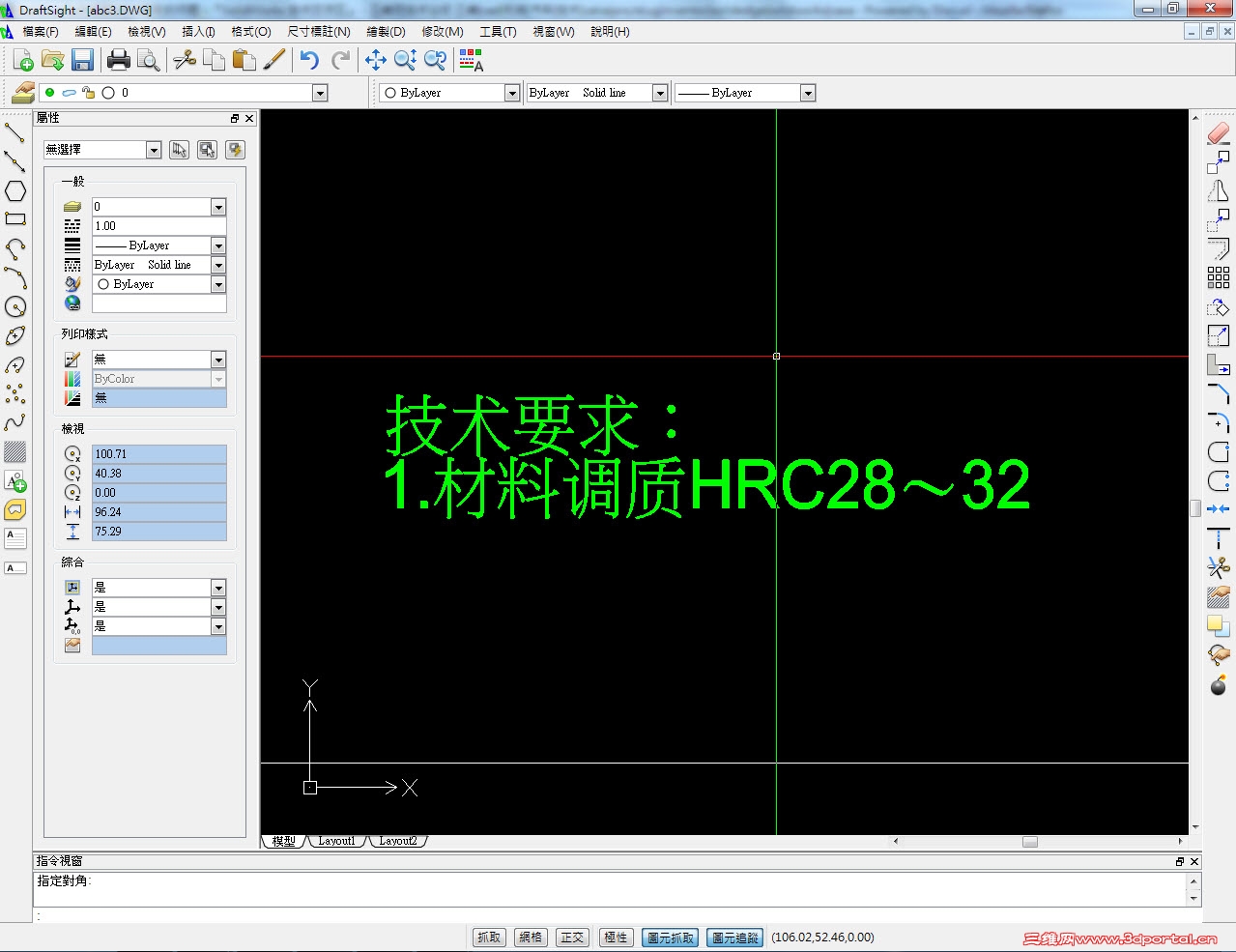
Task: Switch to the Layout2 tab
Action: [398, 842]
